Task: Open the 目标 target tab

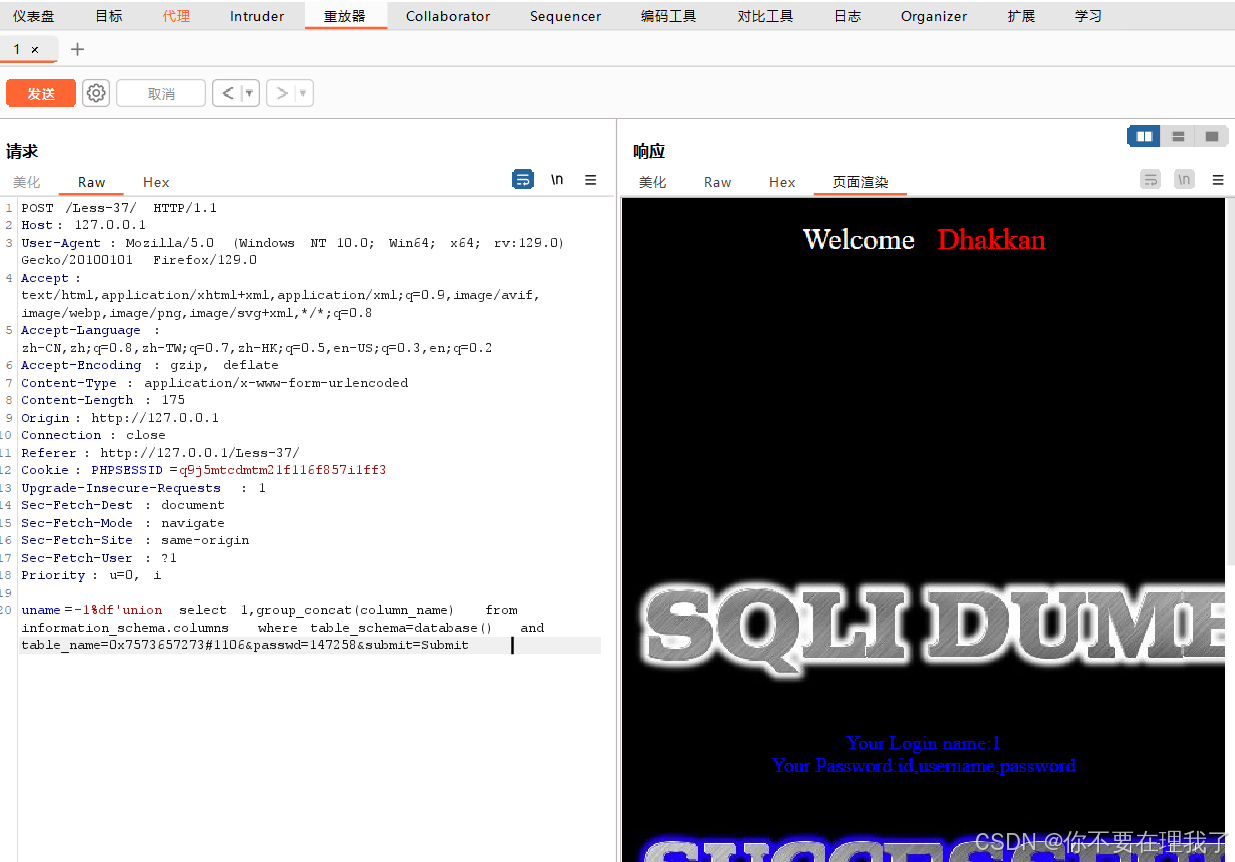Action: tap(109, 16)
